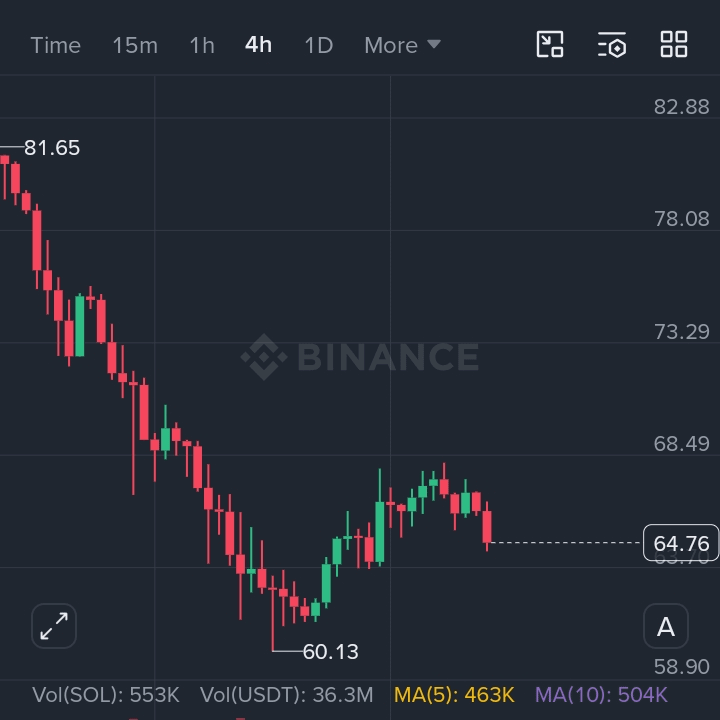Click the current price label 64.76

[x=681, y=543]
